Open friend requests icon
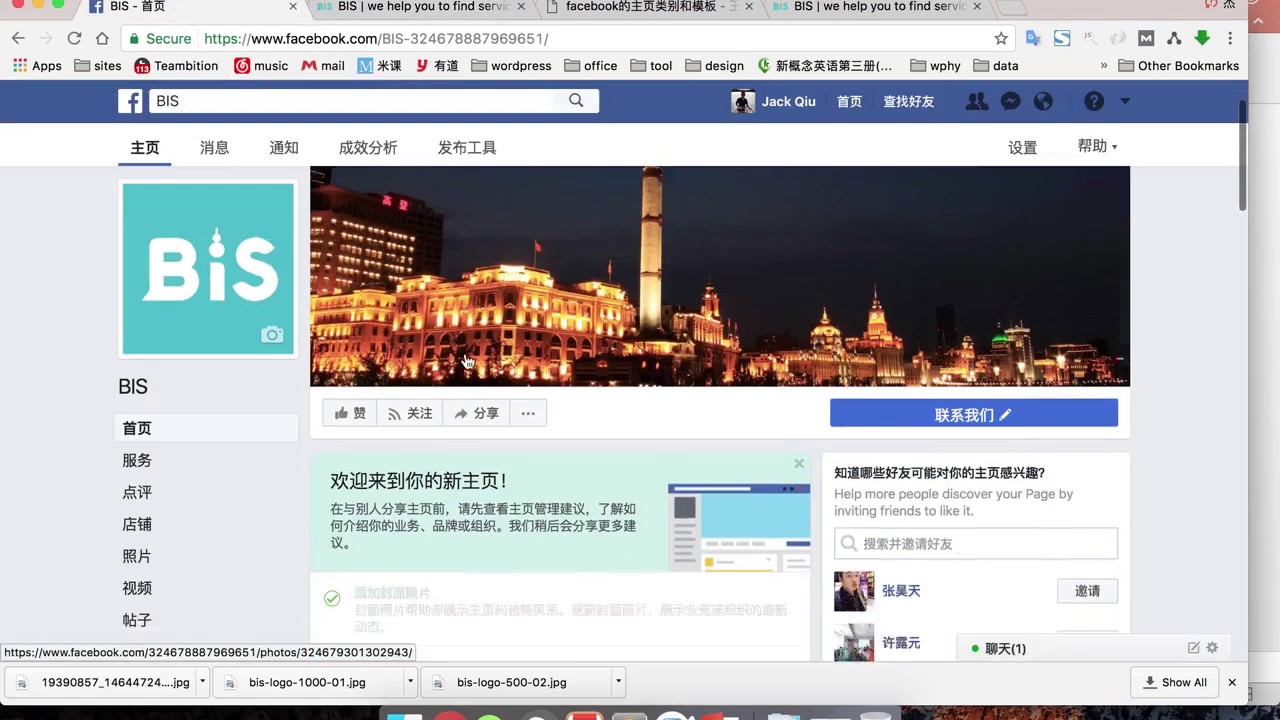Image resolution: width=1280 pixels, height=720 pixels. pos(977,101)
